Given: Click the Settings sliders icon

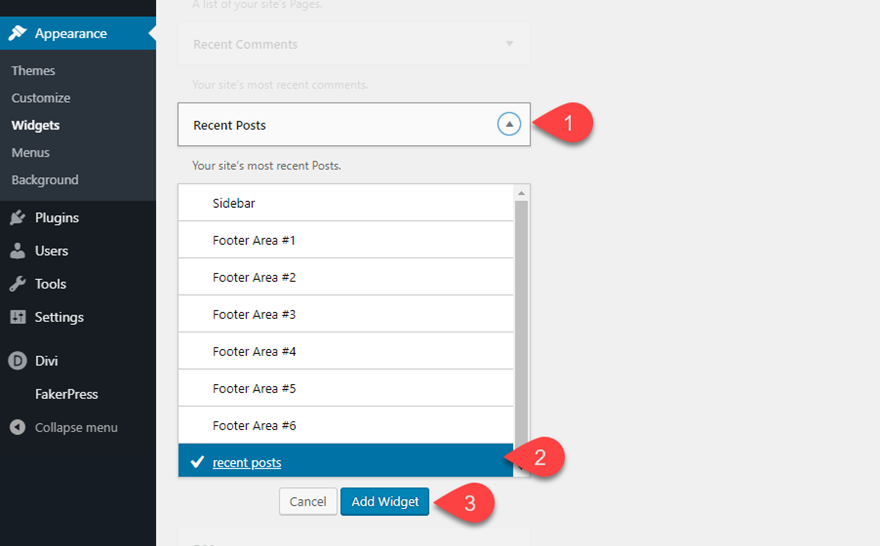Looking at the screenshot, I should (x=17, y=317).
